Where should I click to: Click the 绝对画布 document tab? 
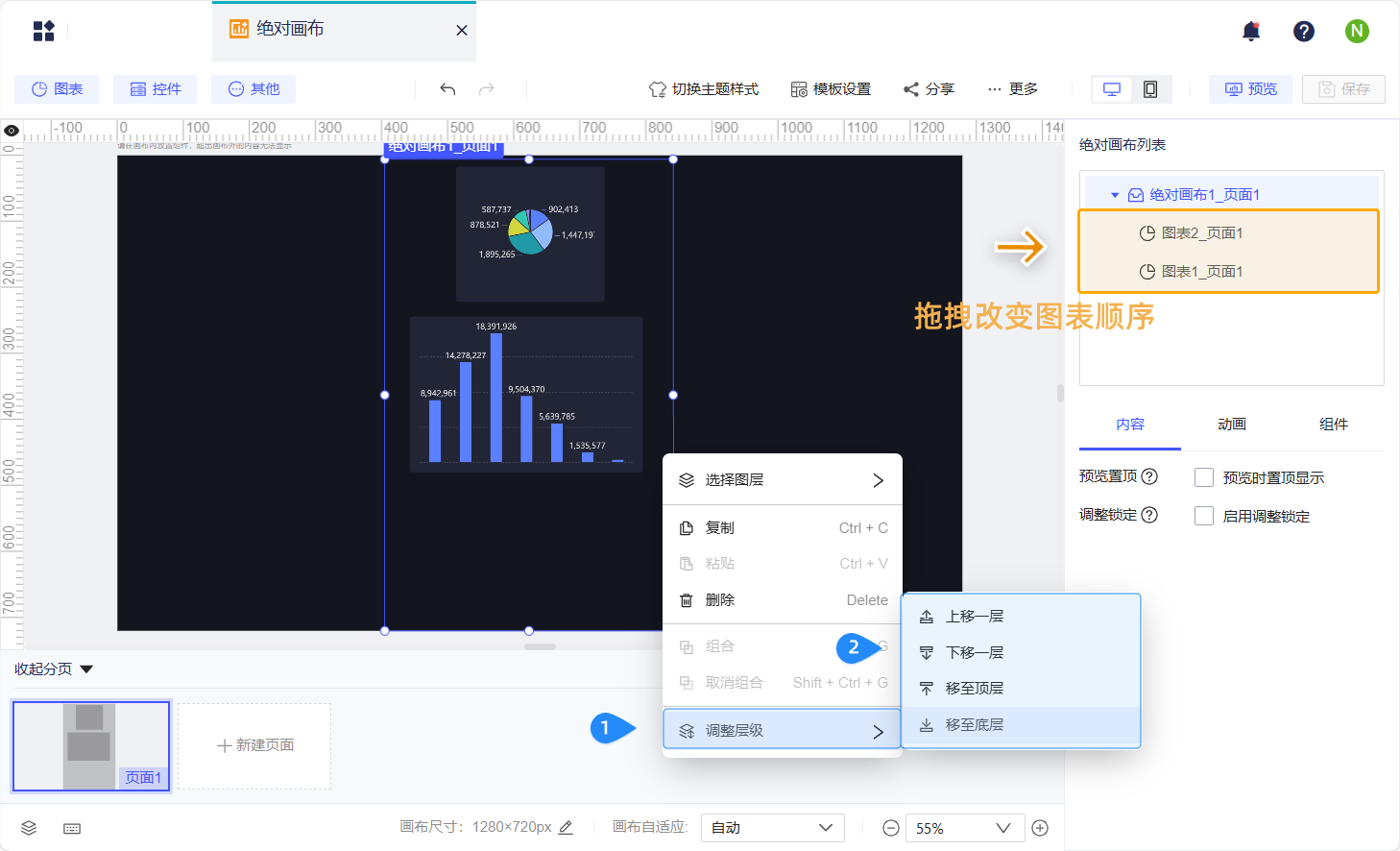tap(344, 31)
